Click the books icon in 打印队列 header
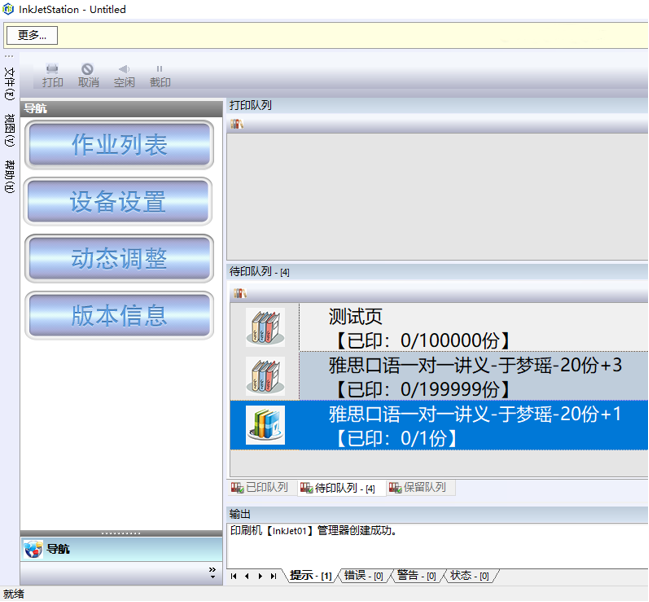This screenshot has width=649, height=602. click(238, 124)
